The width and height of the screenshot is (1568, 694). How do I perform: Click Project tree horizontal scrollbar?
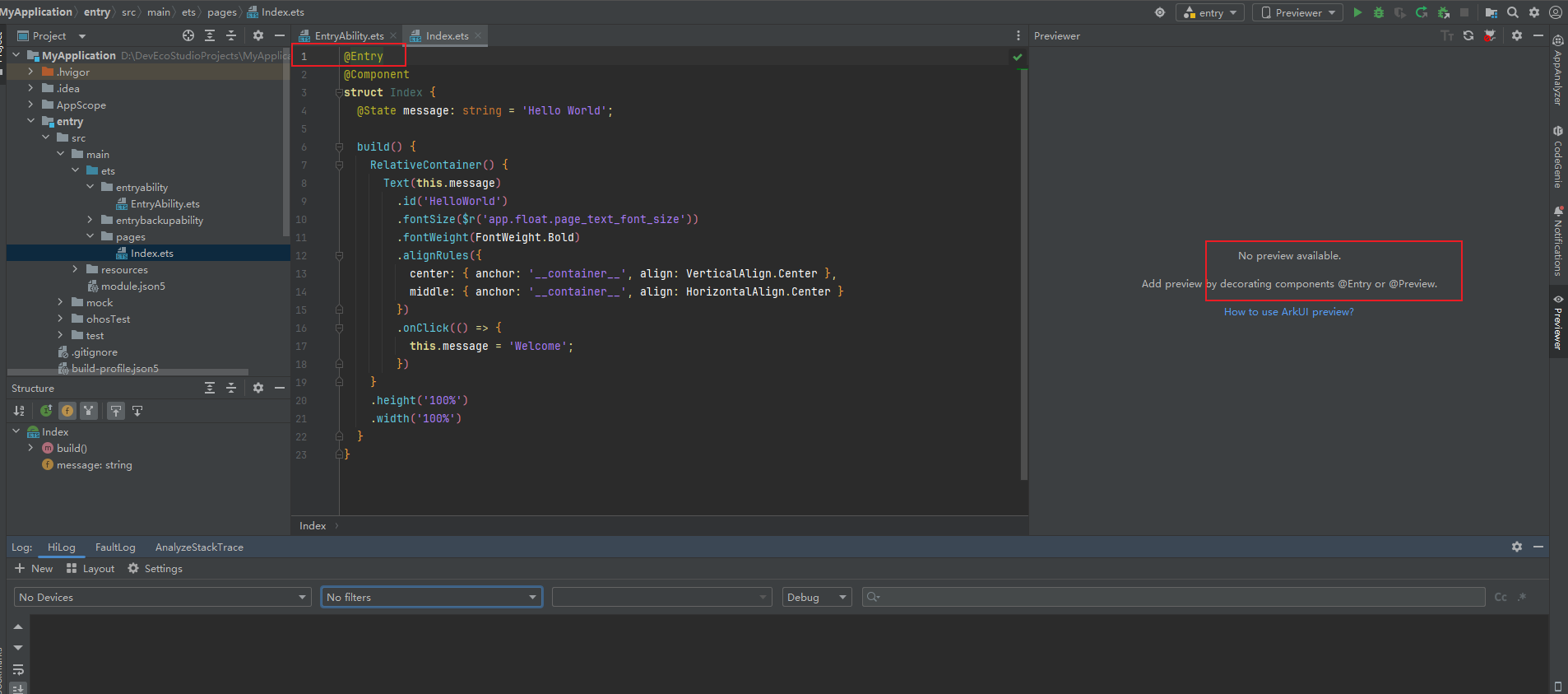(x=128, y=372)
